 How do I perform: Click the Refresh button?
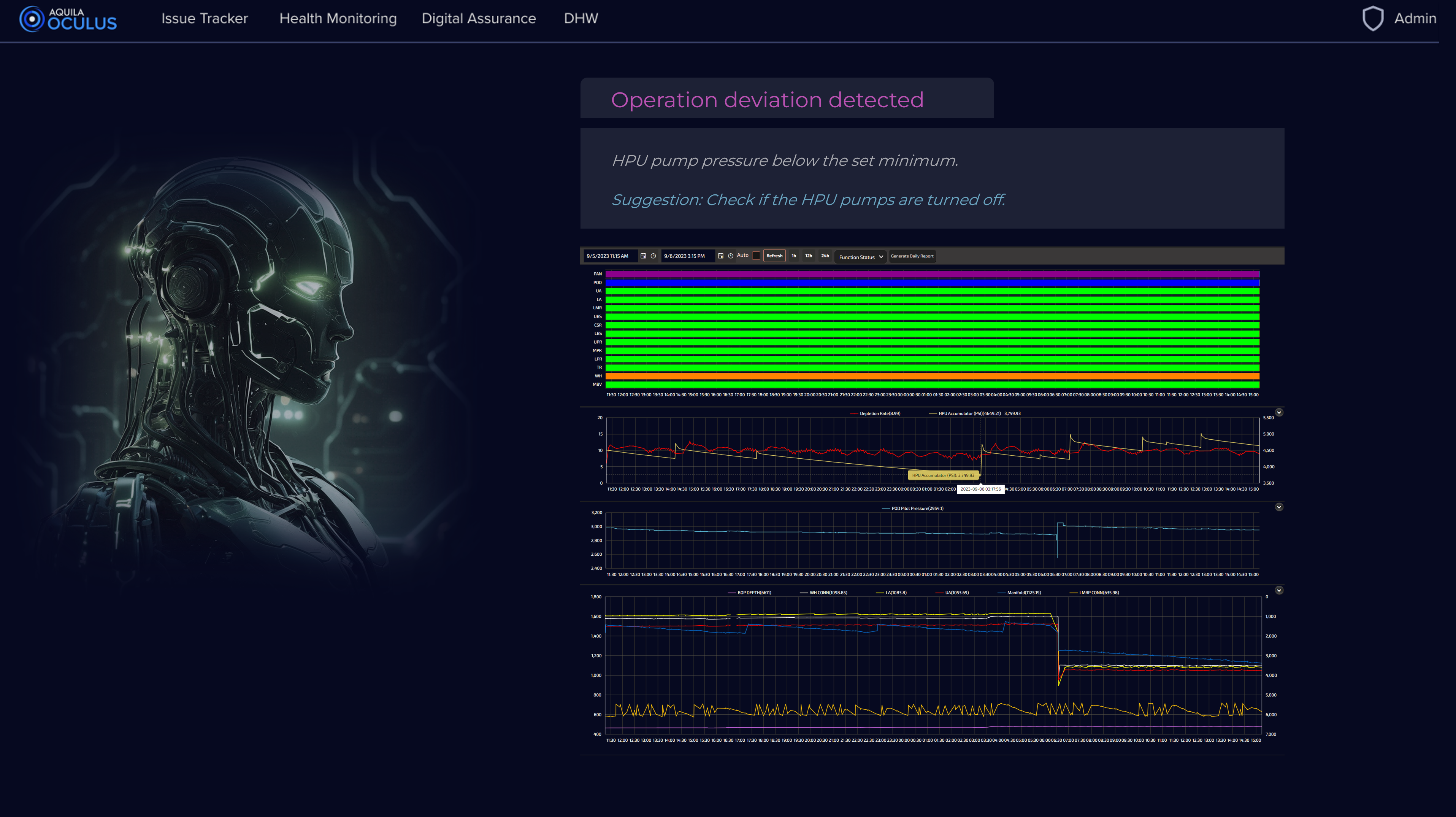[774, 256]
